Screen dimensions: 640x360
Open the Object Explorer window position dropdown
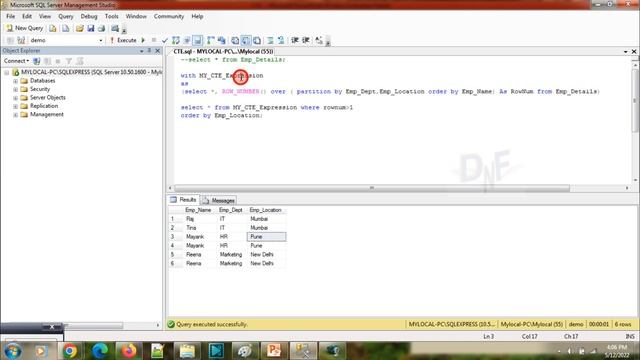point(142,51)
